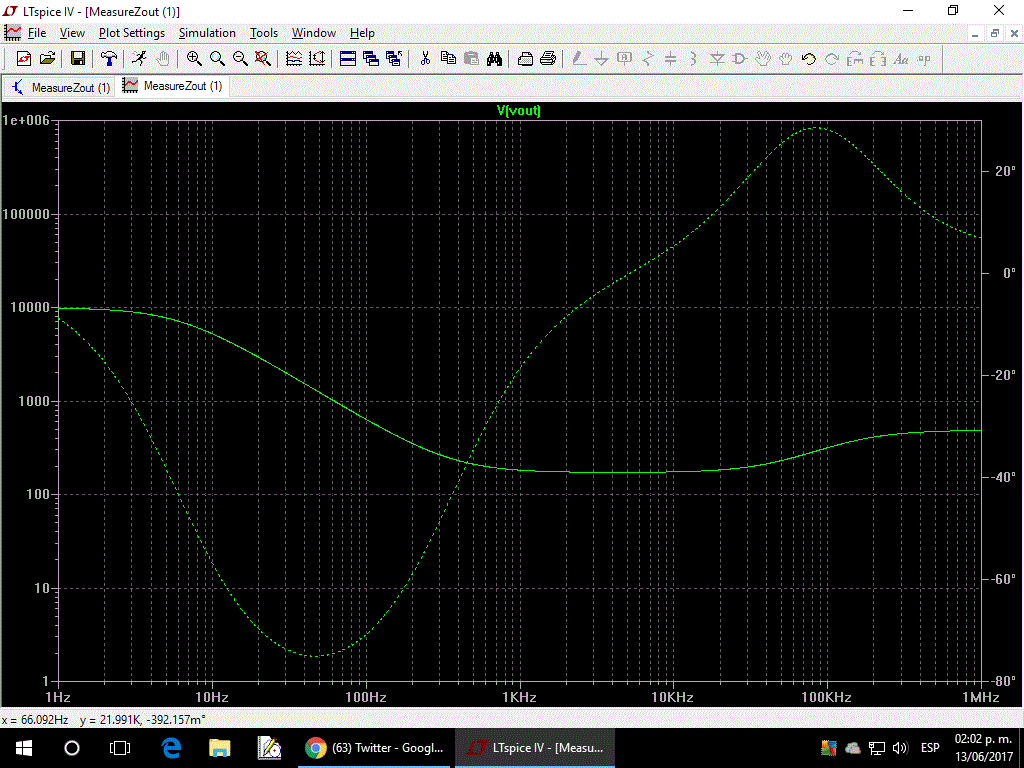Click the Pick Visible Traces icon
The width and height of the screenshot is (1024, 768).
[x=294, y=59]
